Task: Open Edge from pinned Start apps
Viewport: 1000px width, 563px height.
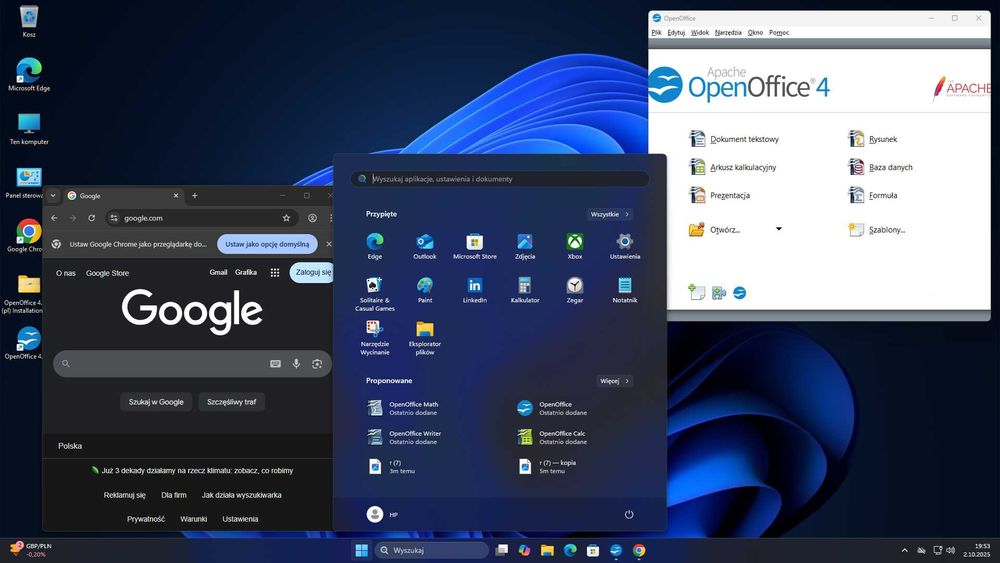Action: [x=374, y=246]
